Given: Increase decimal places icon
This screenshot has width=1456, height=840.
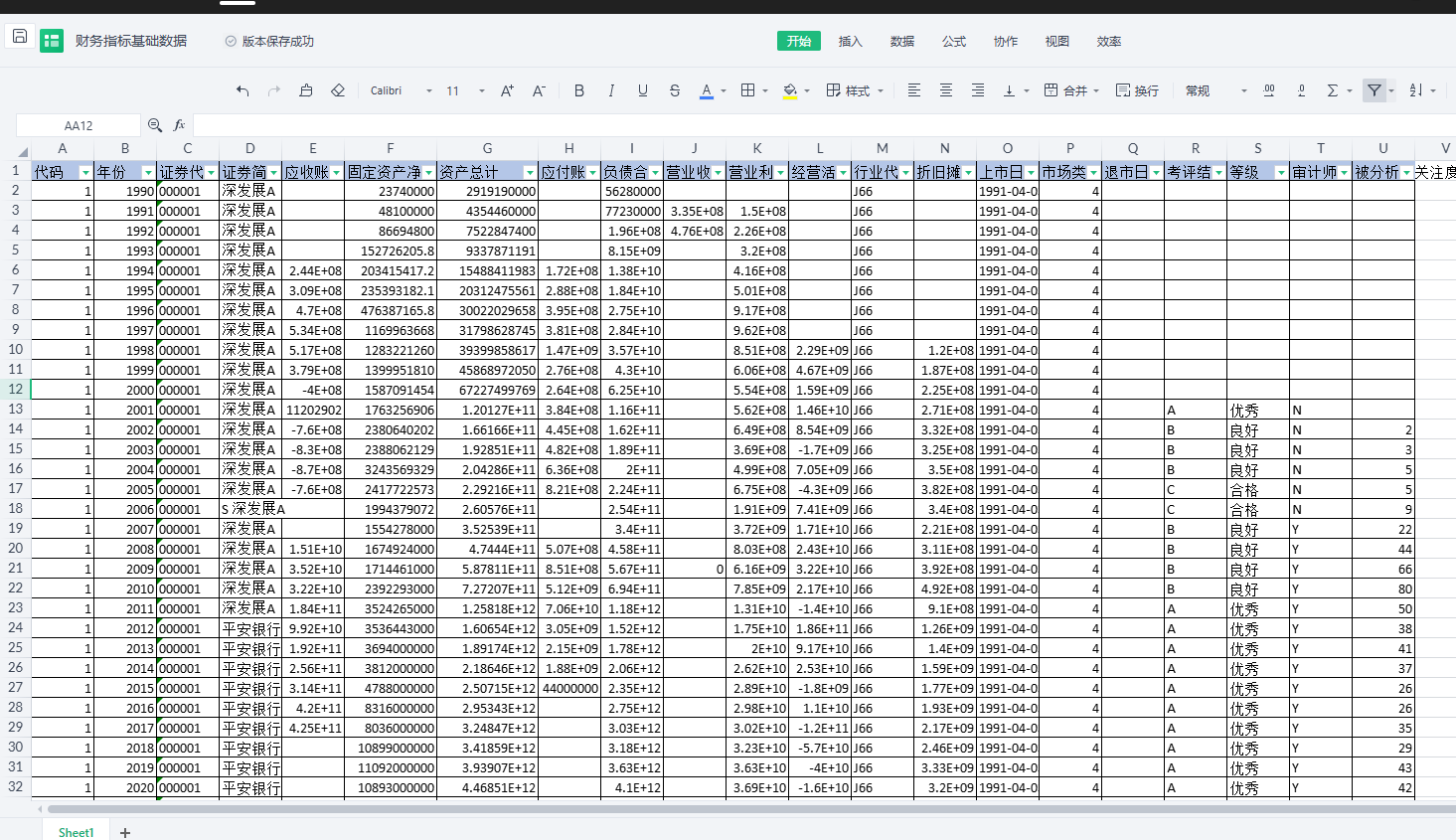Looking at the screenshot, I should (1269, 90).
